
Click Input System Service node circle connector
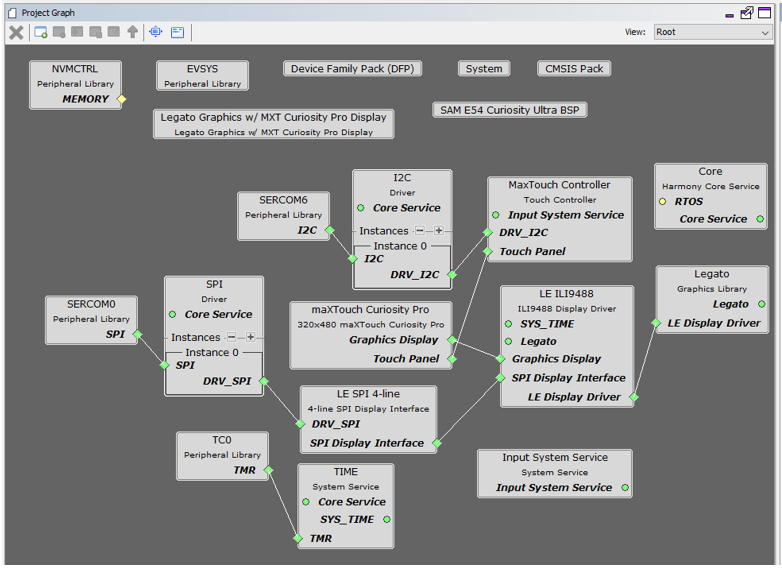[625, 487]
